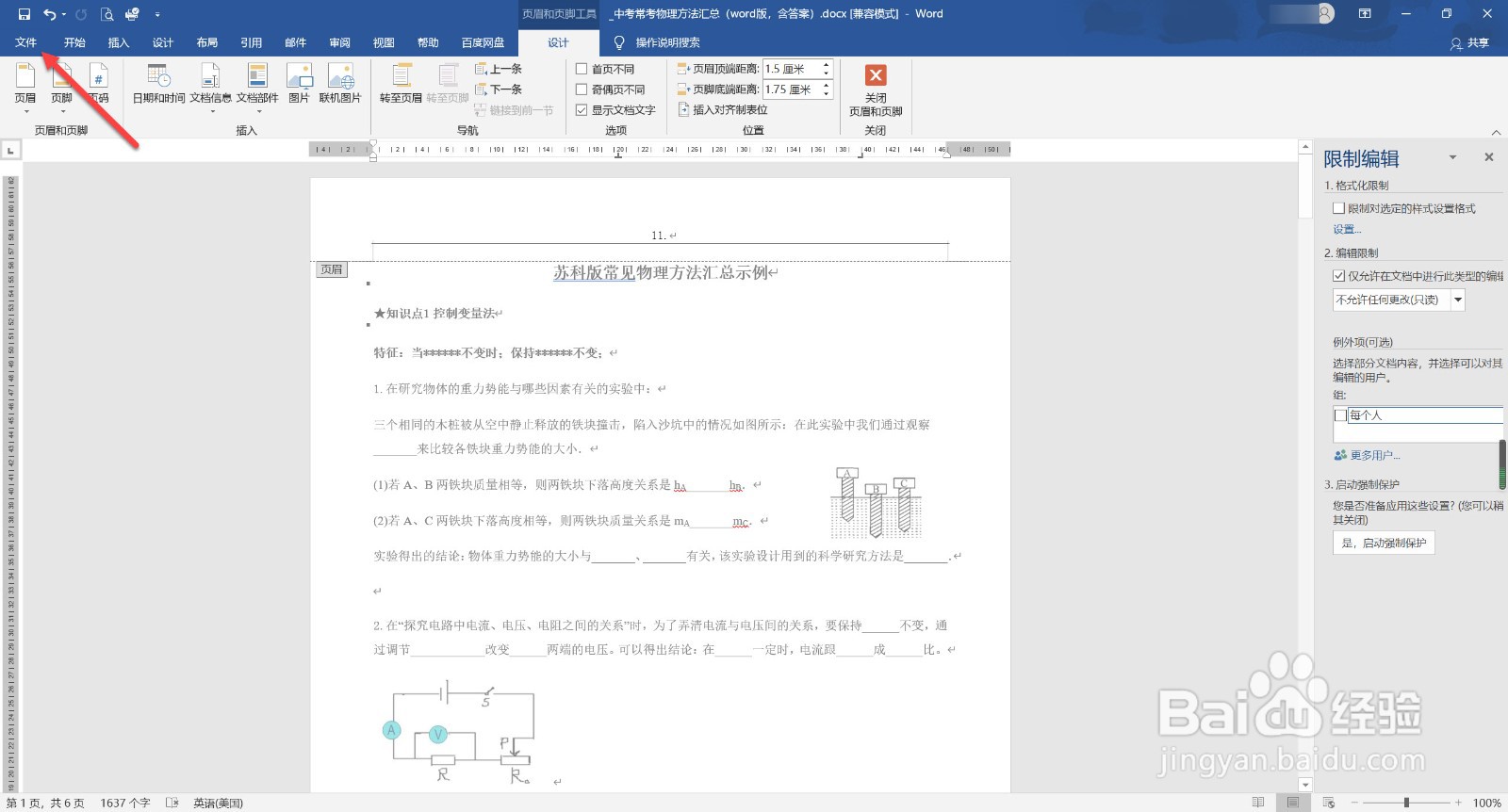
Task: Switch to read mode view icon
Action: [1258, 803]
